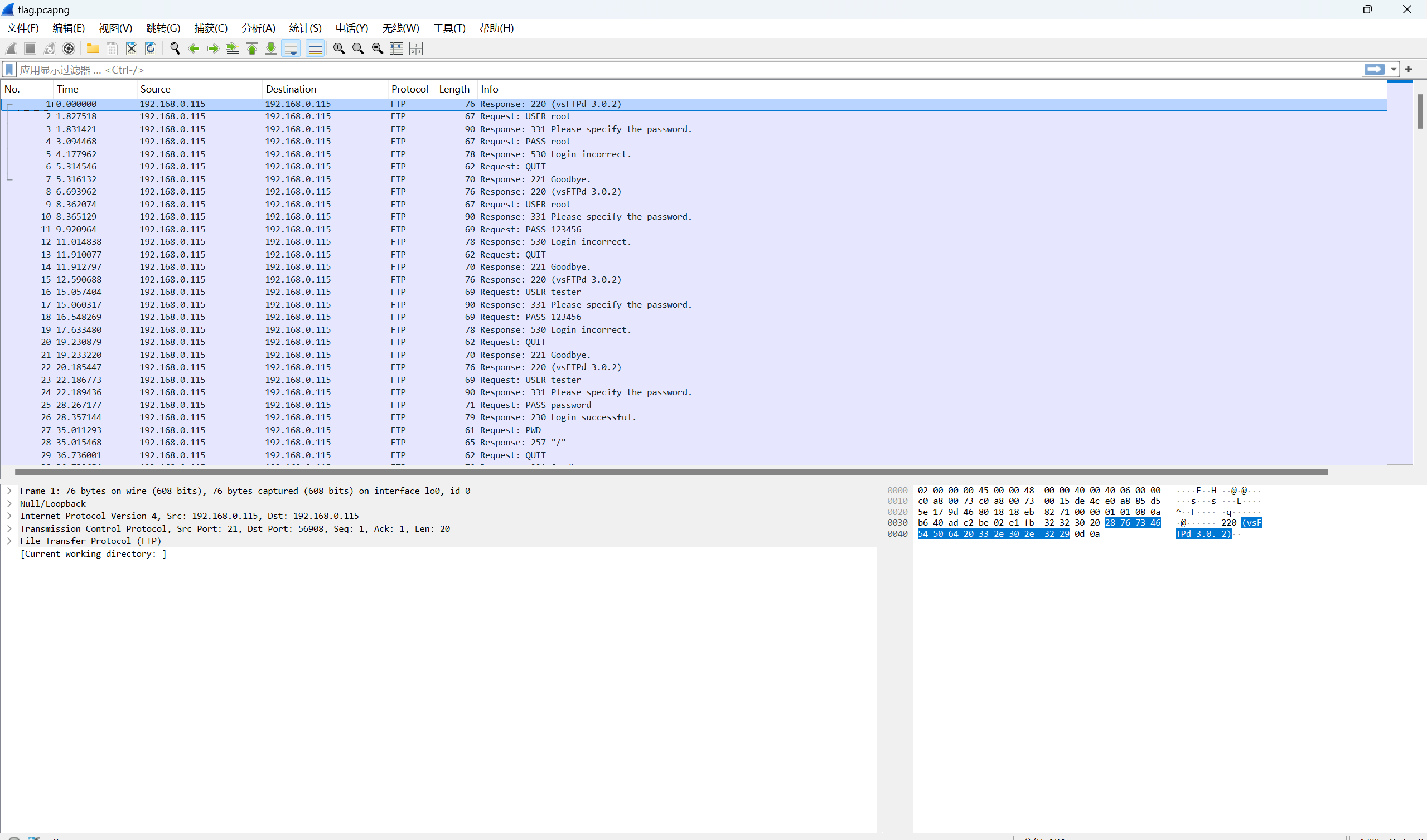The height and width of the screenshot is (840, 1427).
Task: Click the restart current capture icon
Action: [50, 48]
